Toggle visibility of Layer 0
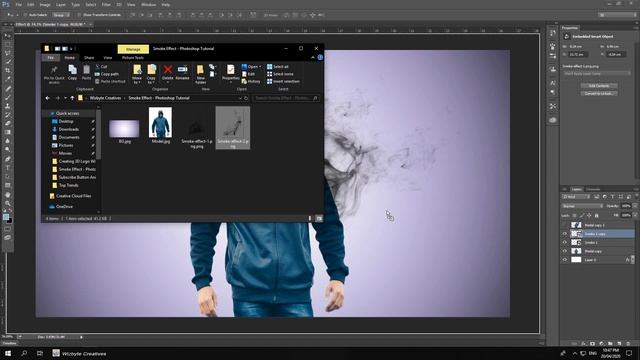 point(565,260)
